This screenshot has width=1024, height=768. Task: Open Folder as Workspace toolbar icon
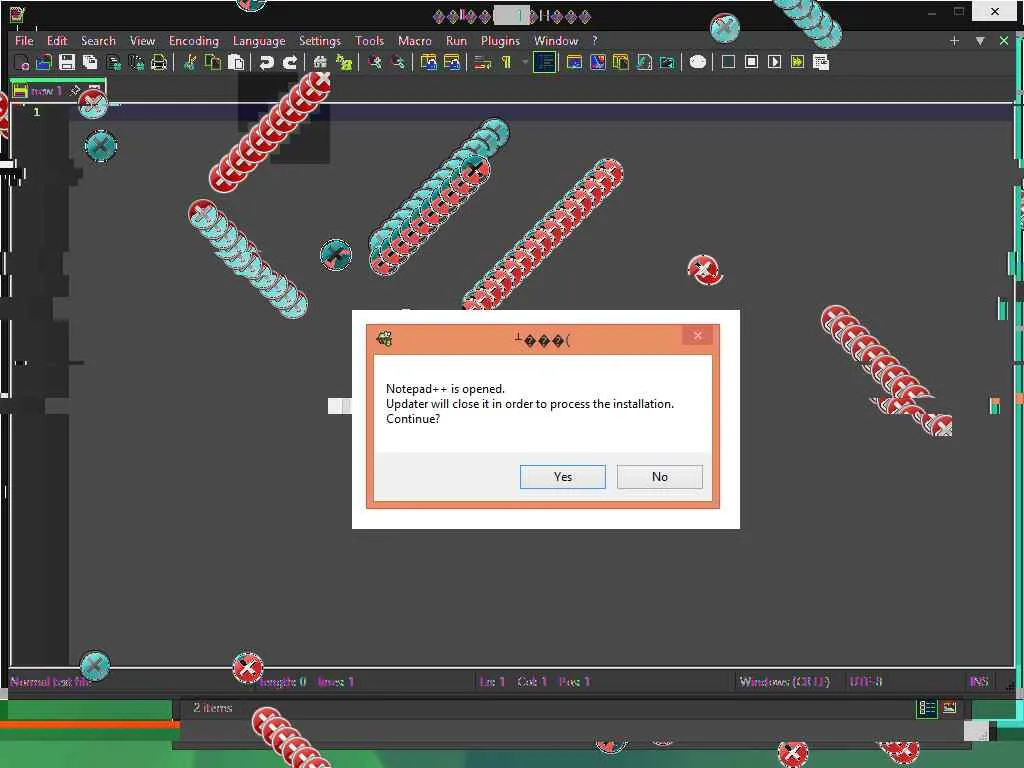point(667,62)
